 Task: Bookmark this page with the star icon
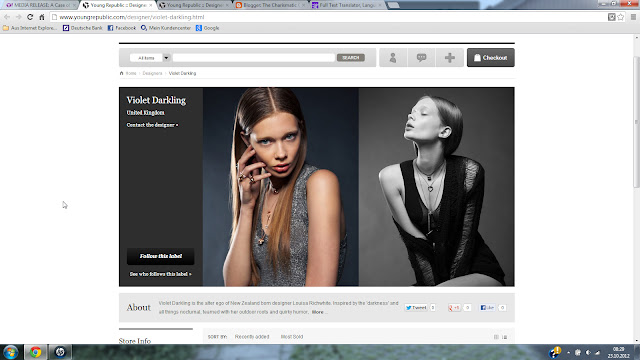click(x=621, y=17)
